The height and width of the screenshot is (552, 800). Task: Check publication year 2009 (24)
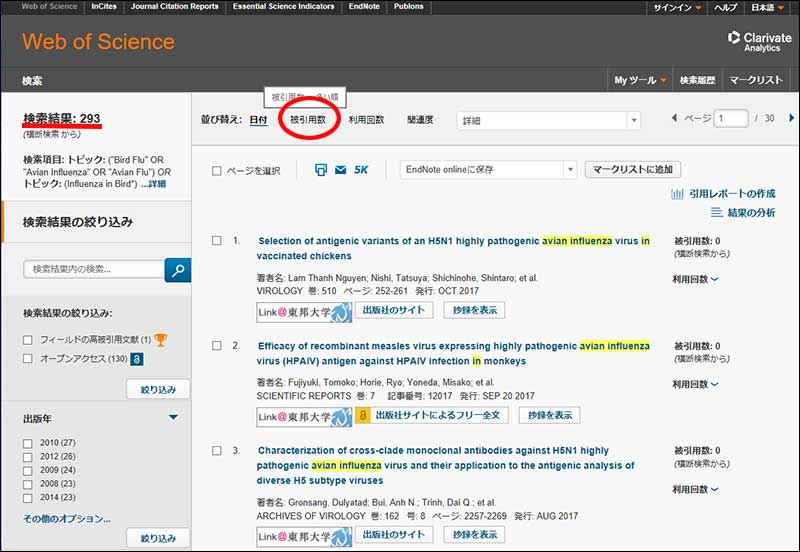[x=28, y=470]
